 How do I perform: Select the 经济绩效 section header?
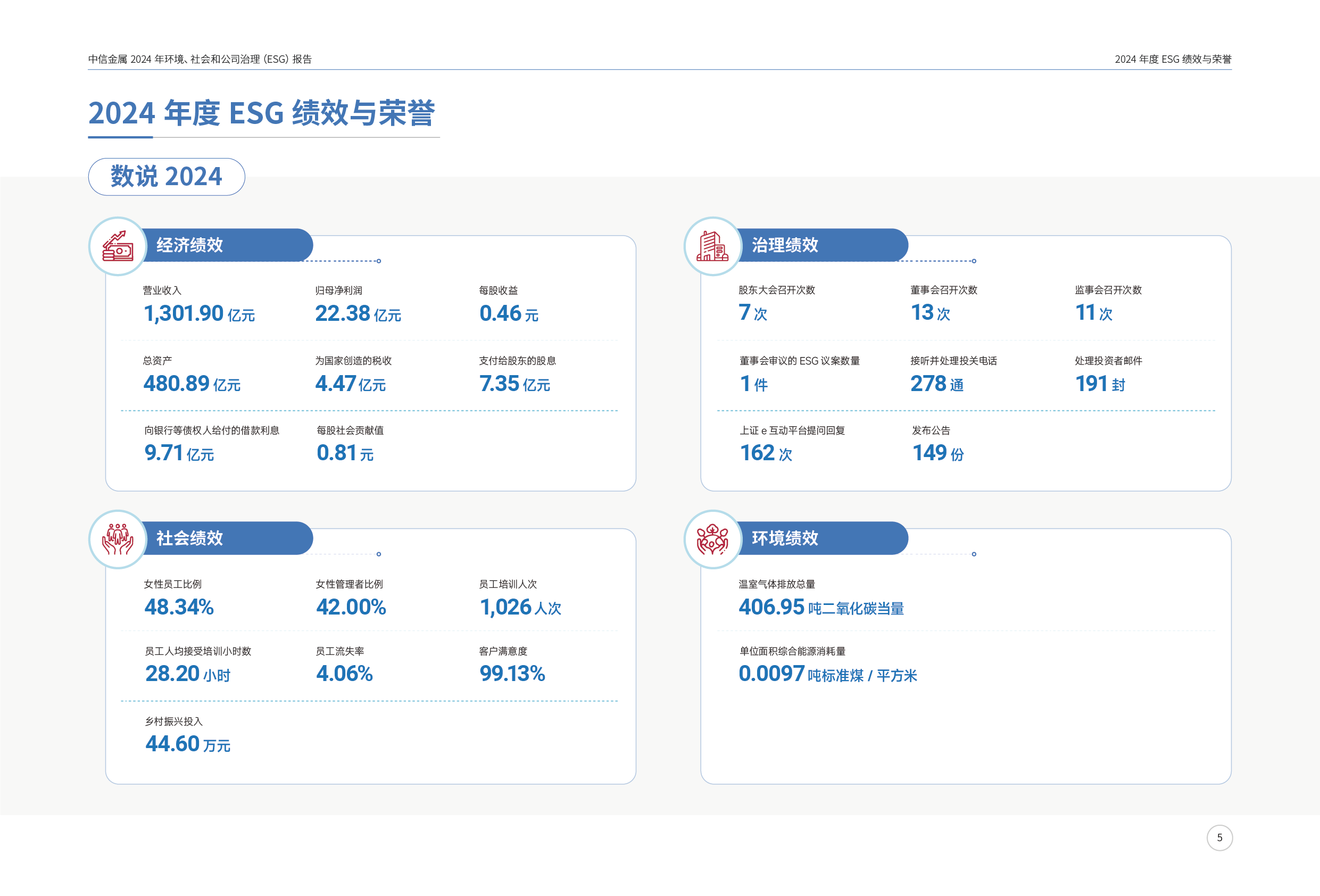[x=190, y=245]
